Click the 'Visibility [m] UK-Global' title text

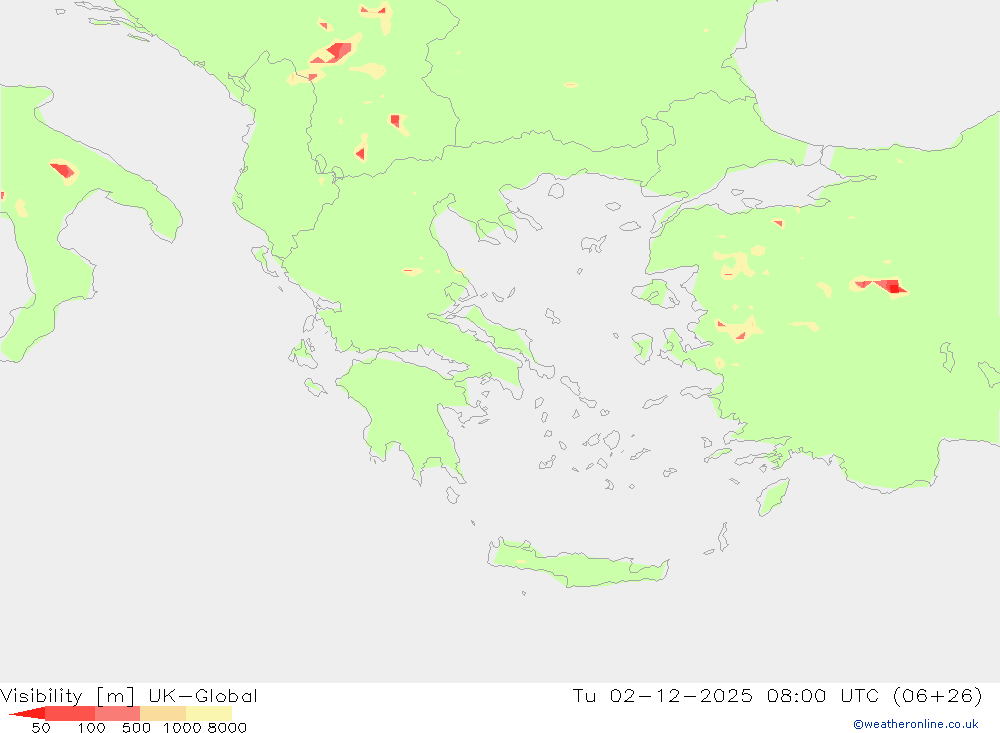click(129, 695)
